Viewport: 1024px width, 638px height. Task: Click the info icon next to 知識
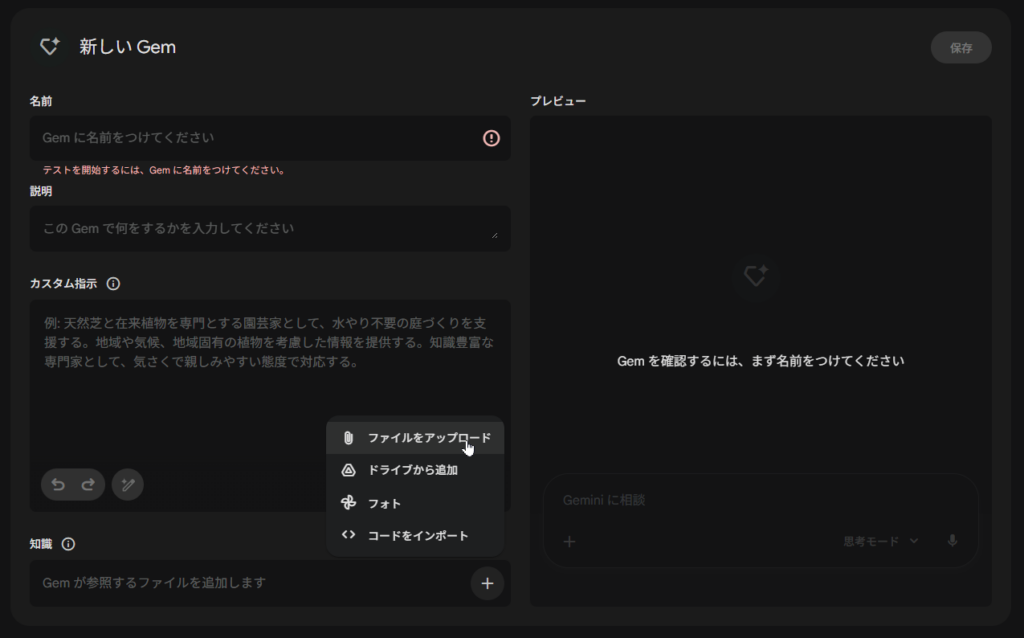click(68, 545)
